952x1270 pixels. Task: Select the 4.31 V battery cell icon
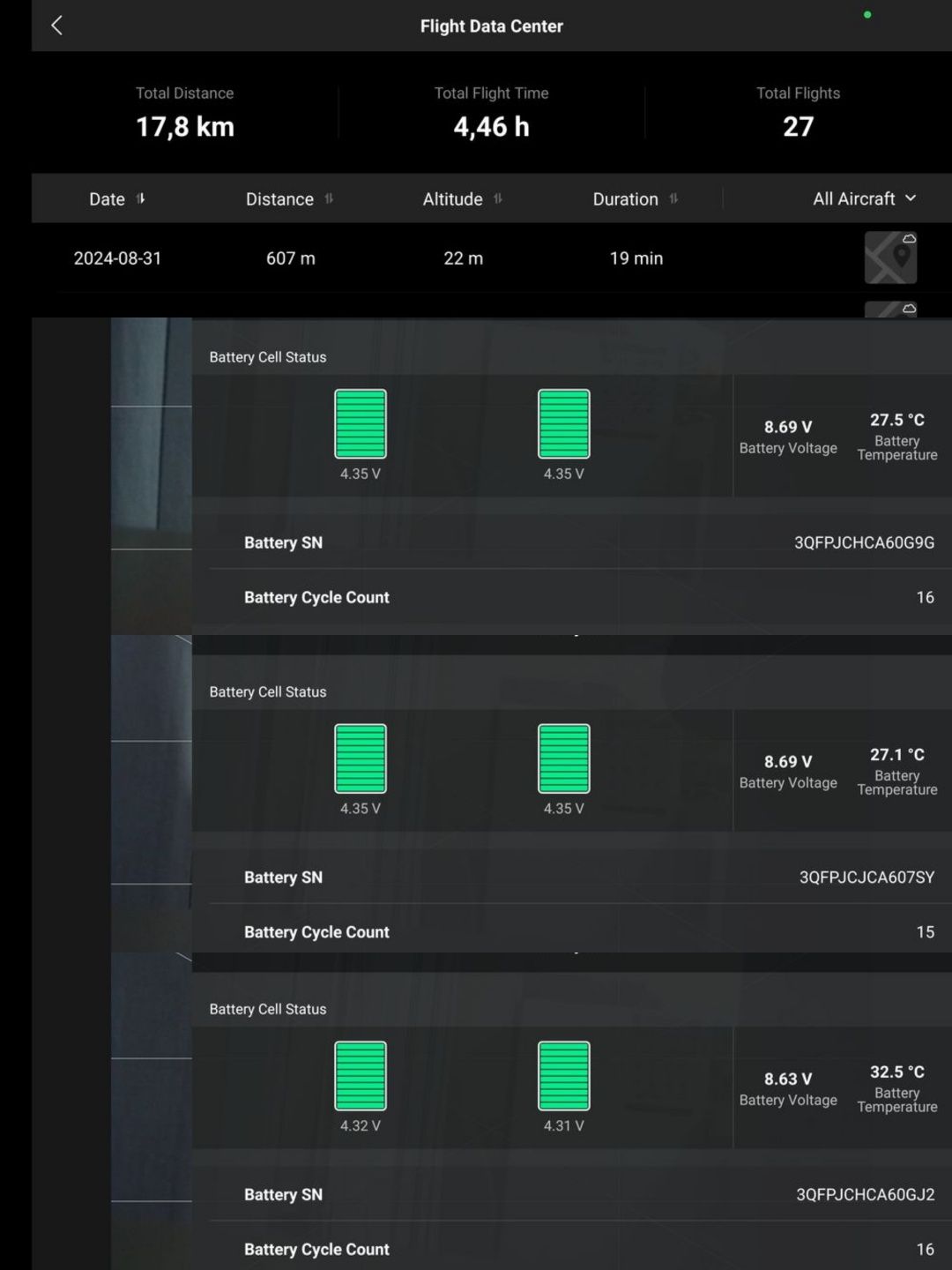tap(564, 1076)
